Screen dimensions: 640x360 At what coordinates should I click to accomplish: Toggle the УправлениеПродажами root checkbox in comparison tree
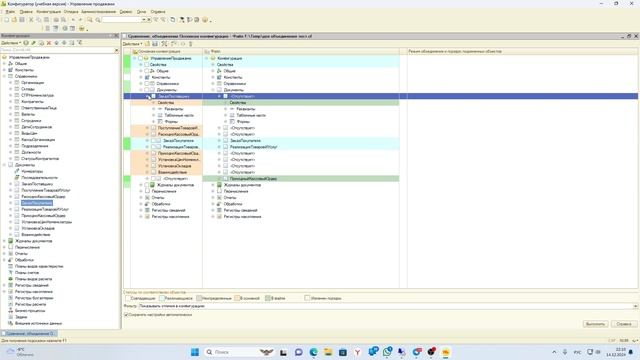tap(140, 58)
